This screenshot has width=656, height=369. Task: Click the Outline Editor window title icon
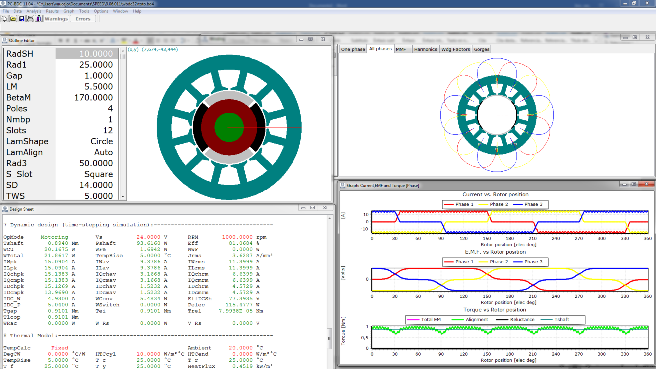pos(5,41)
